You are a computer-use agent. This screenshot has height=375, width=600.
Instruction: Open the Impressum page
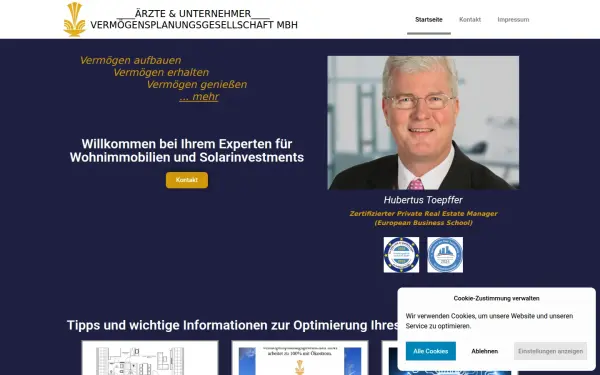[x=513, y=20]
